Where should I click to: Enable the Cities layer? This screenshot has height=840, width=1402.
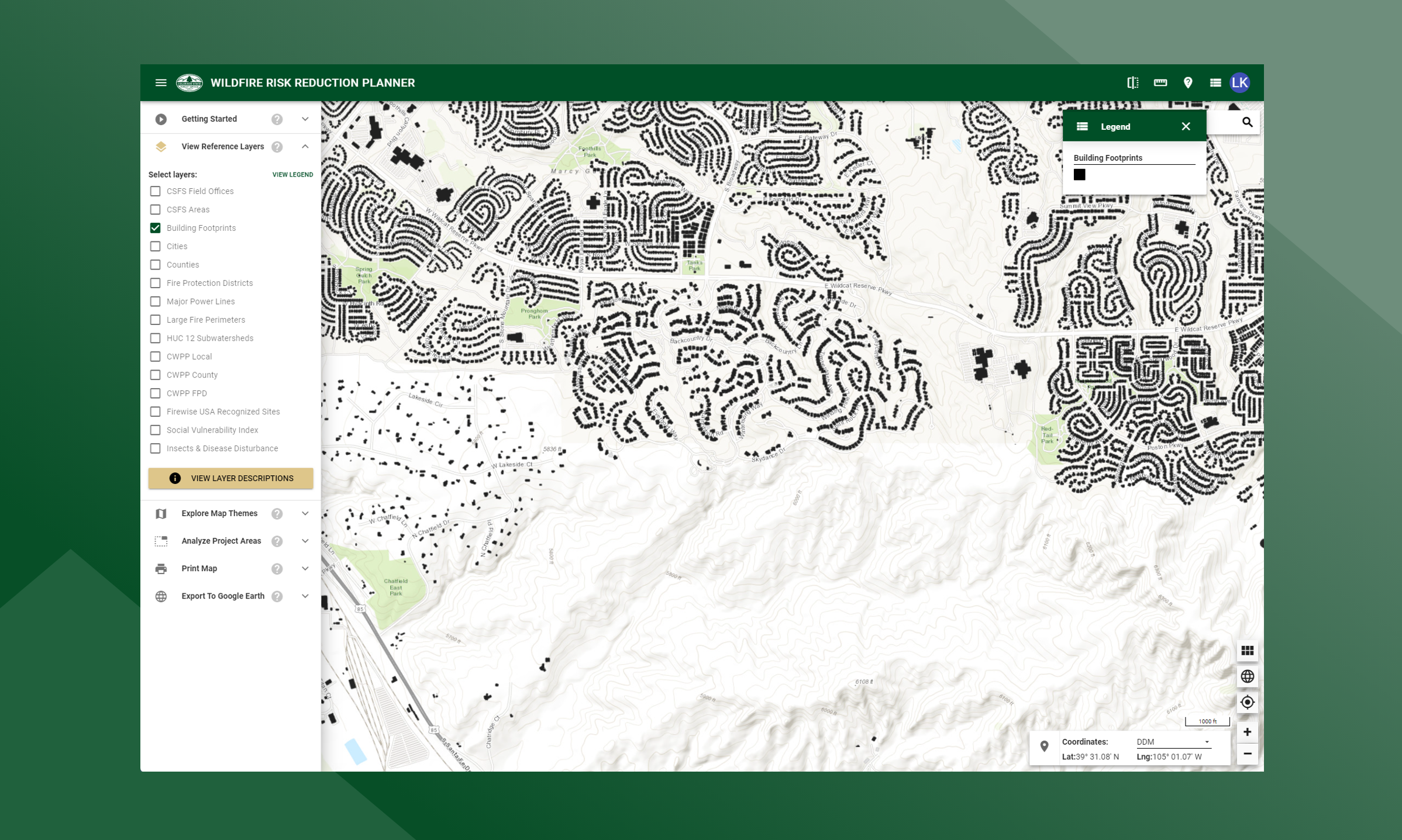[155, 246]
